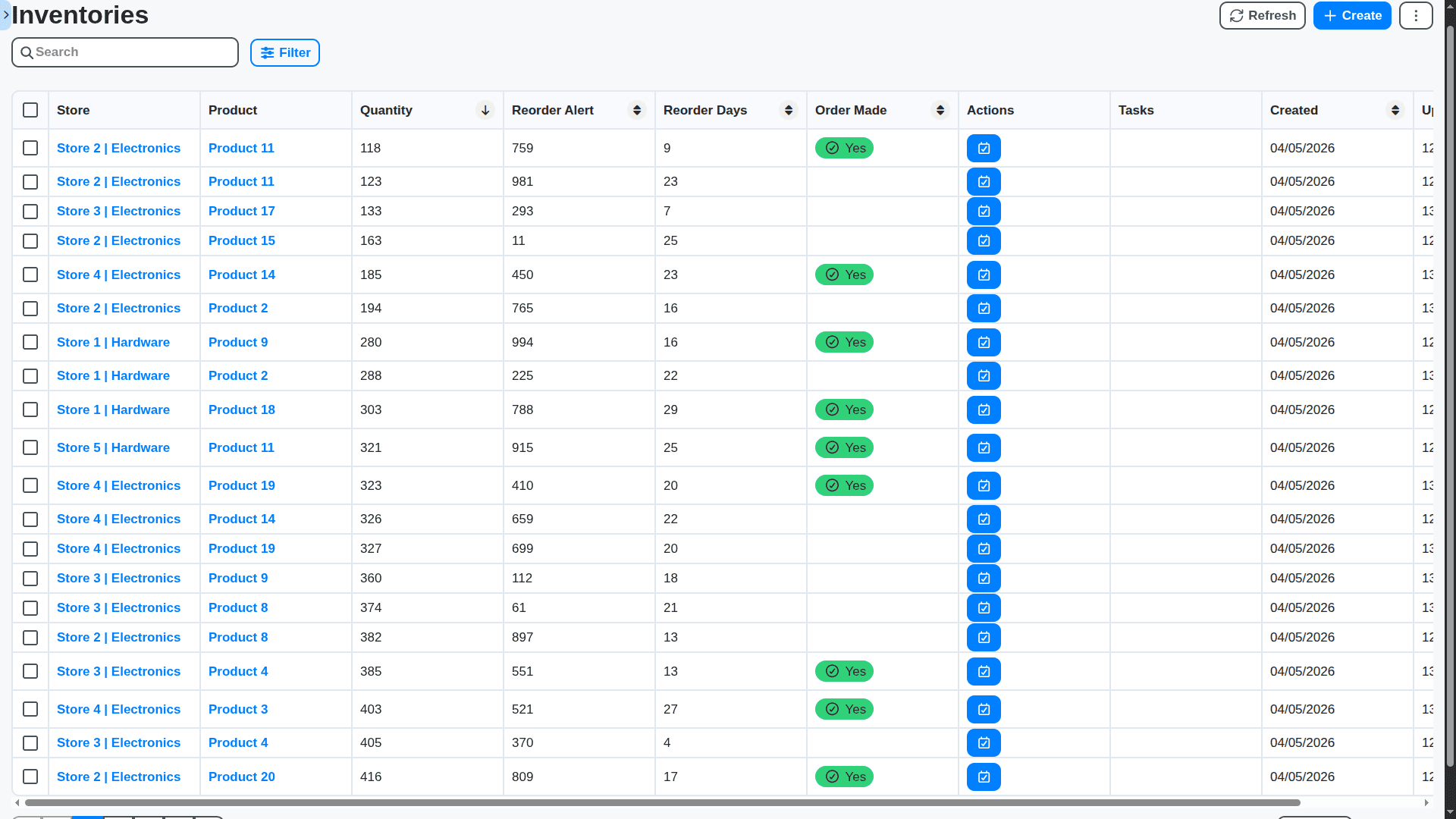Open the Store 3 Electronics link for Product 4

tap(118, 671)
